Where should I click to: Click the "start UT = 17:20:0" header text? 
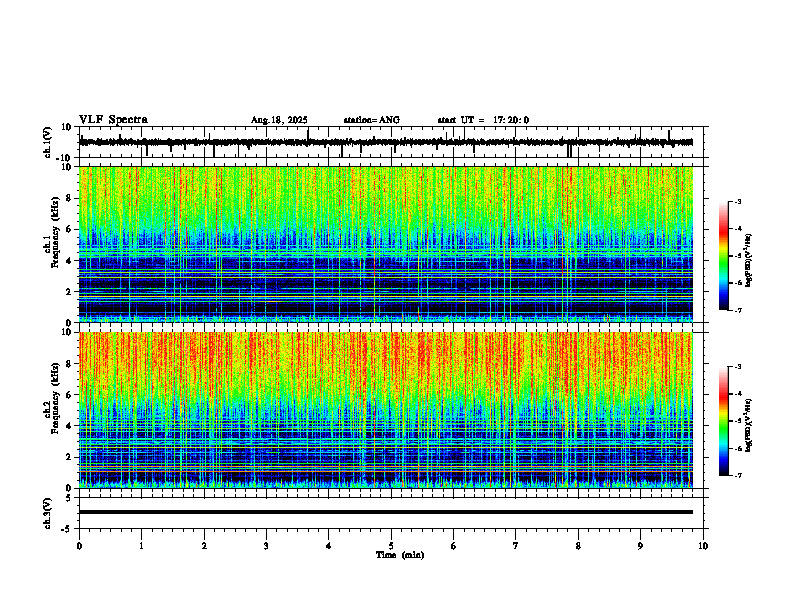pyautogui.click(x=483, y=120)
